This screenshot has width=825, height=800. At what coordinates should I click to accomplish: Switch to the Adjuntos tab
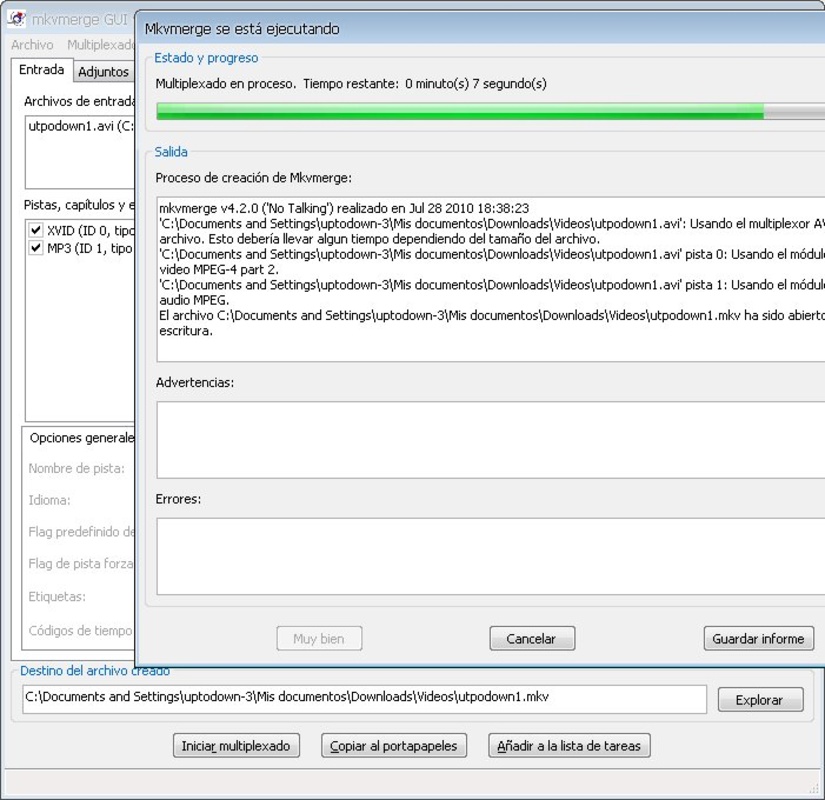[103, 72]
